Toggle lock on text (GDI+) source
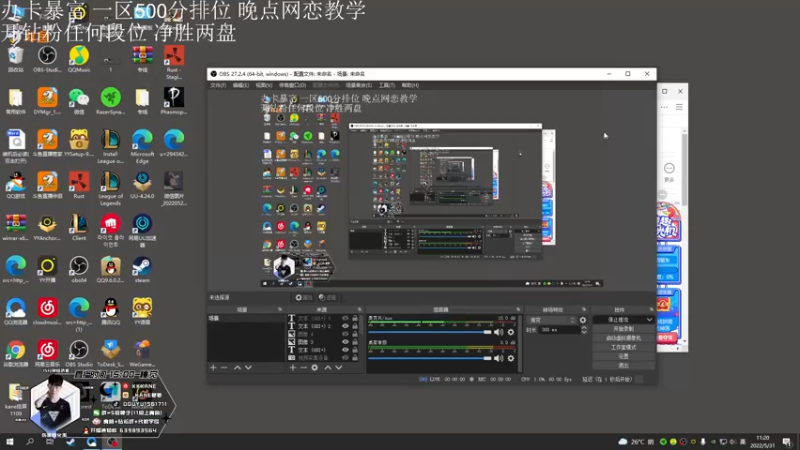The height and width of the screenshot is (450, 800). (x=355, y=350)
